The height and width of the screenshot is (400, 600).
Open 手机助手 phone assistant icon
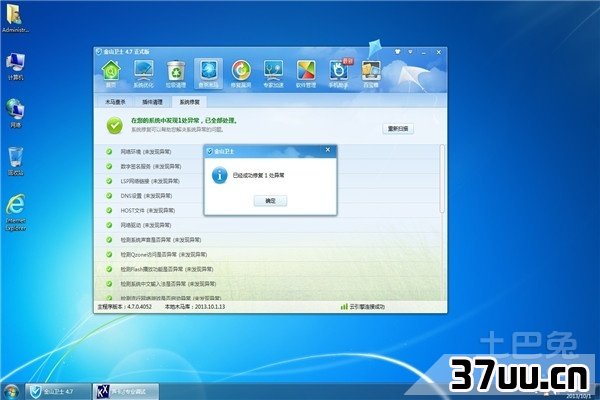point(339,74)
